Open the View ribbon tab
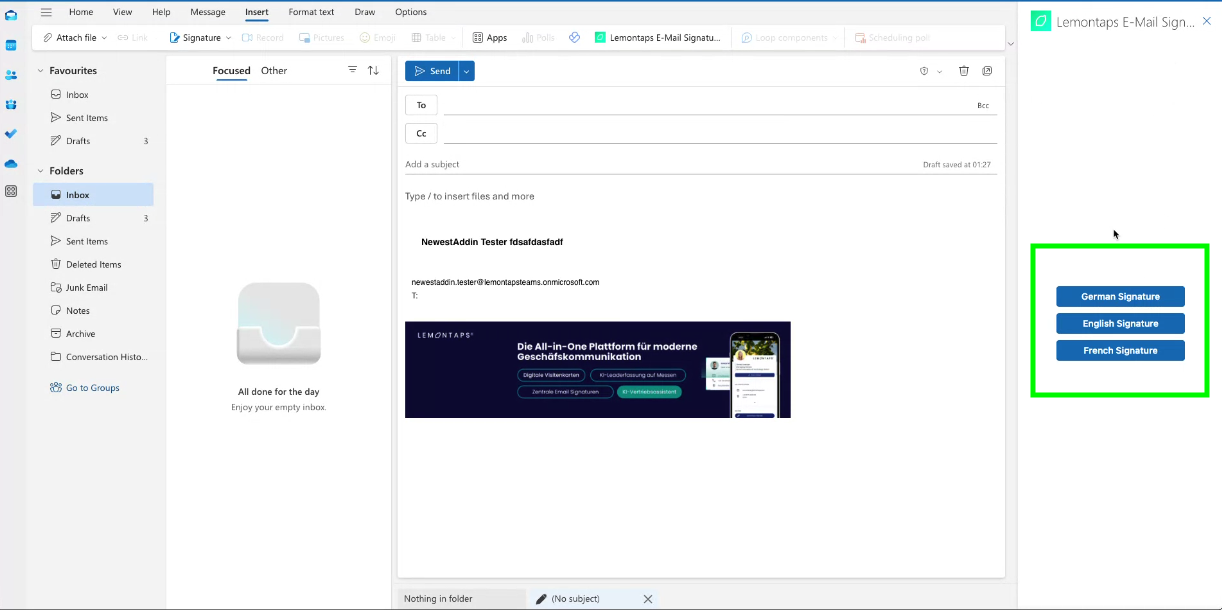This screenshot has width=1222, height=610. pyautogui.click(x=122, y=12)
